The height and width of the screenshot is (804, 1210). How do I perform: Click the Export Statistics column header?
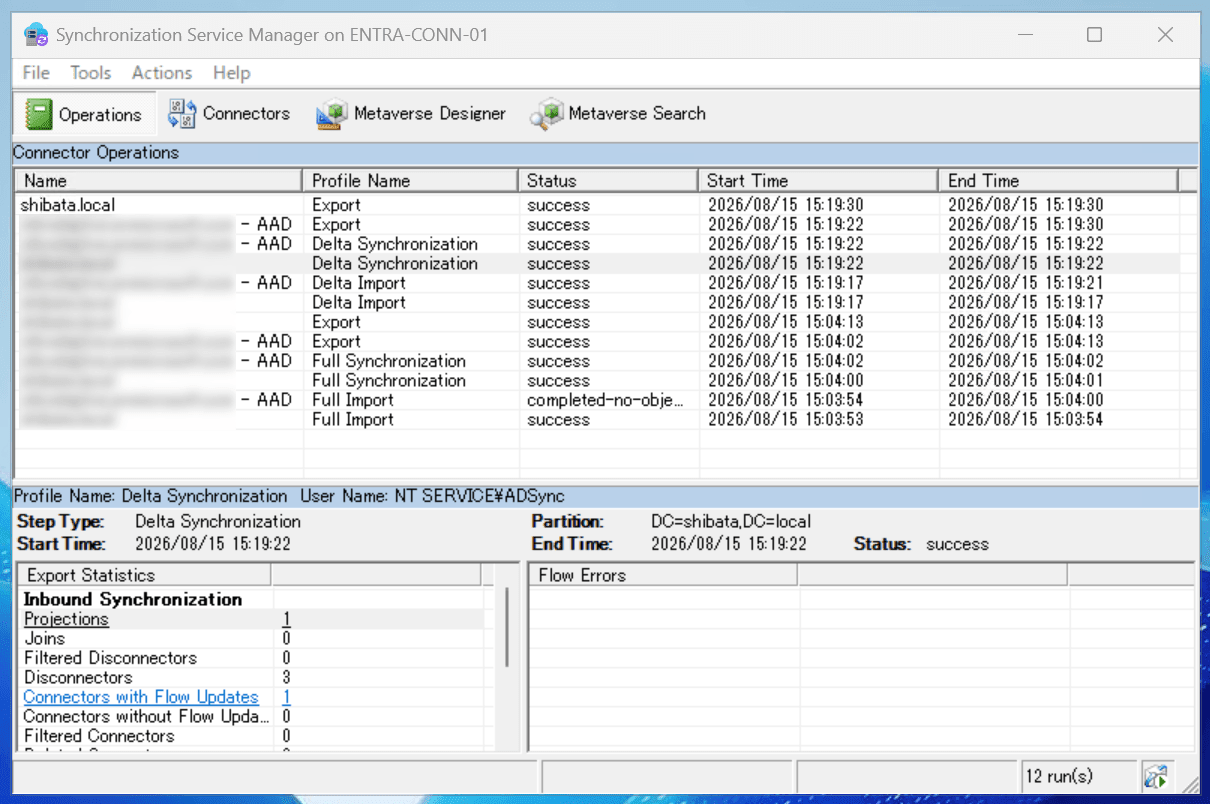144,575
